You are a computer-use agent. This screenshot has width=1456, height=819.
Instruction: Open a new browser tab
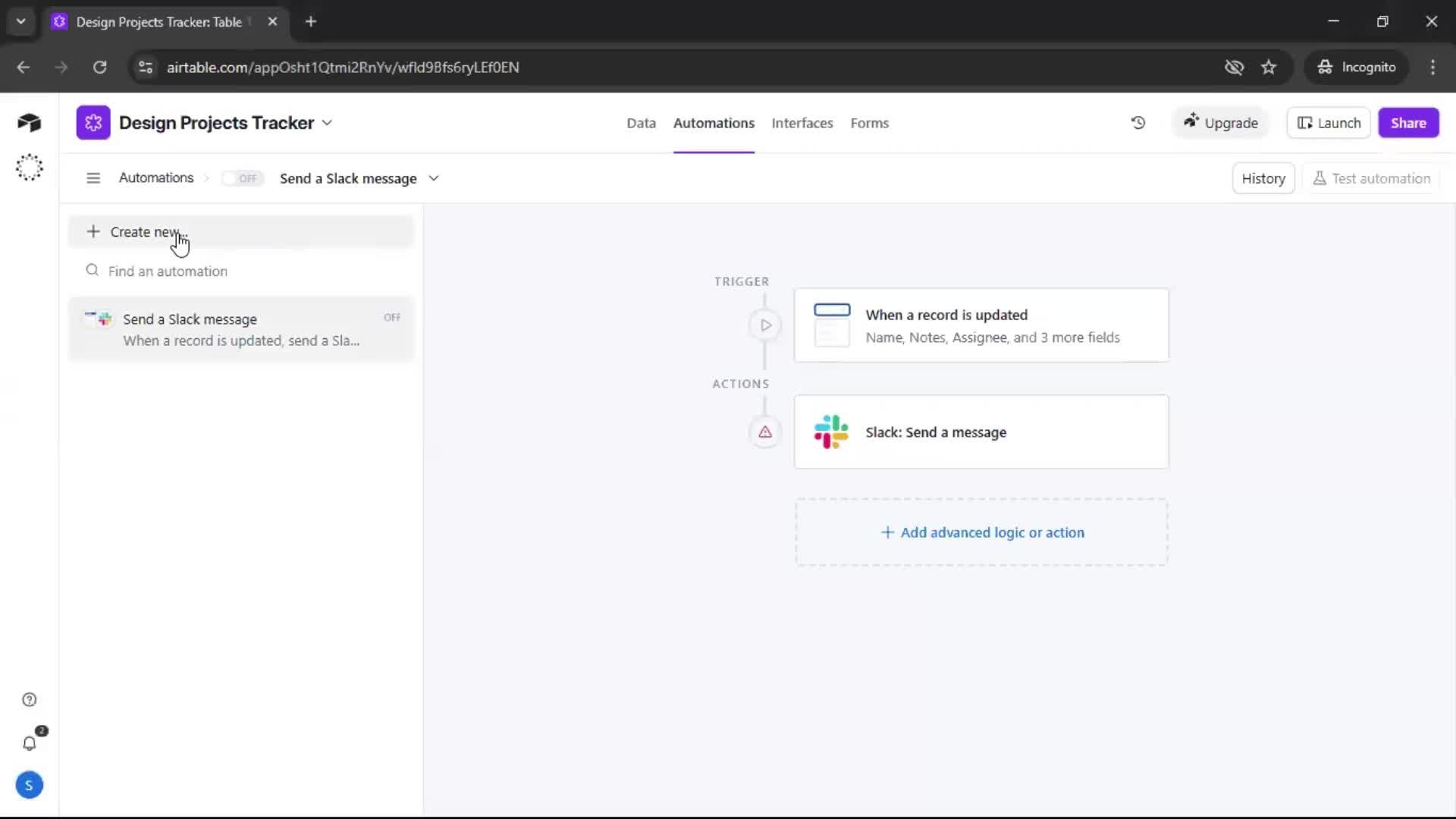pyautogui.click(x=311, y=22)
